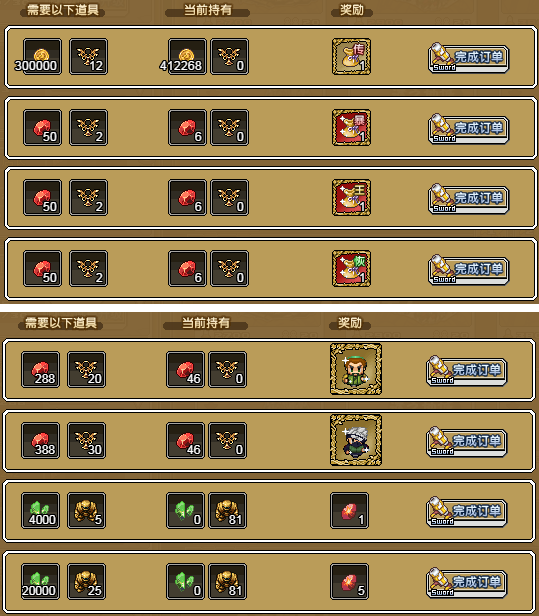Select the 288 red gem requirement icon

(x=40, y=370)
